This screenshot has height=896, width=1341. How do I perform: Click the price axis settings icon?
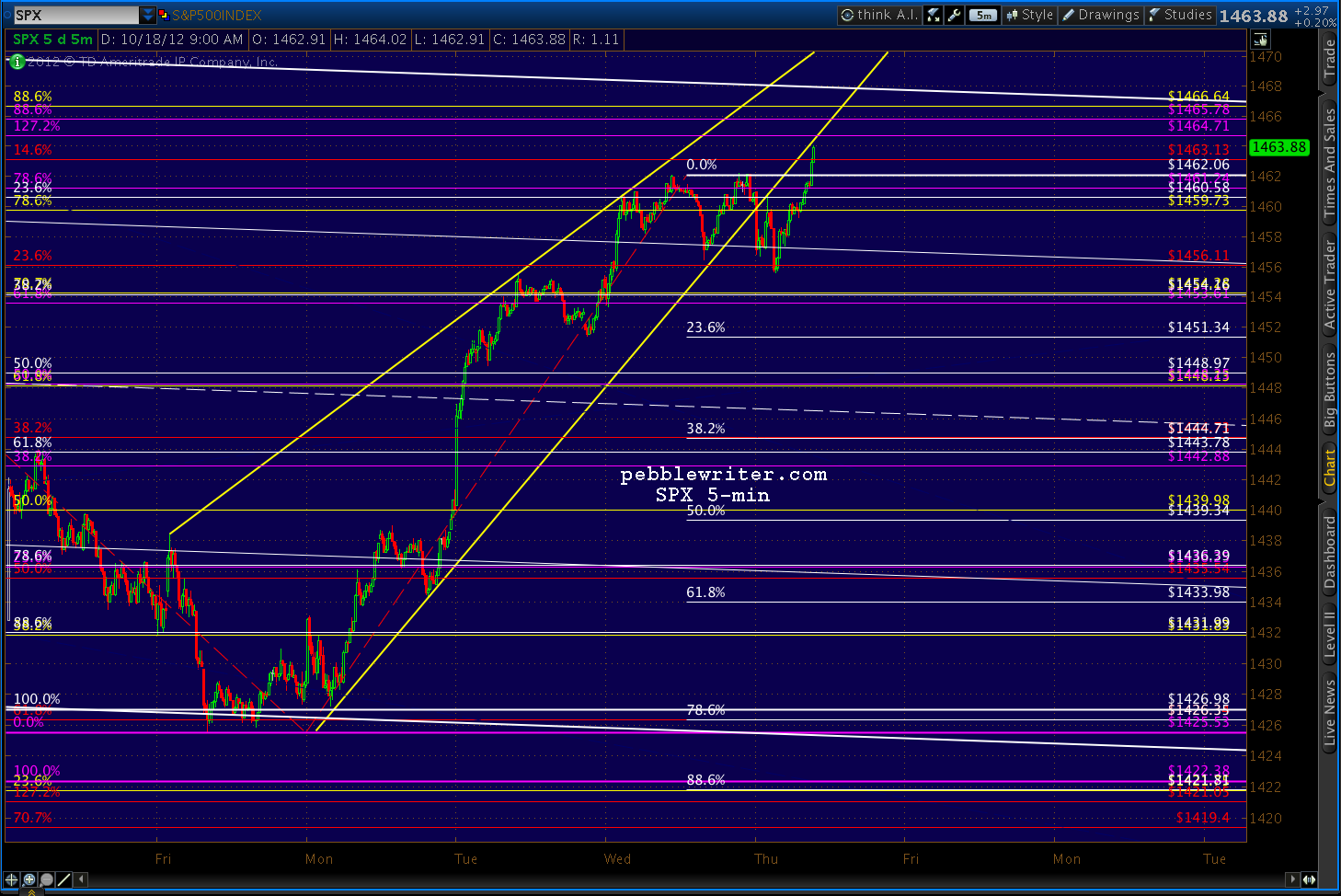(x=1259, y=40)
